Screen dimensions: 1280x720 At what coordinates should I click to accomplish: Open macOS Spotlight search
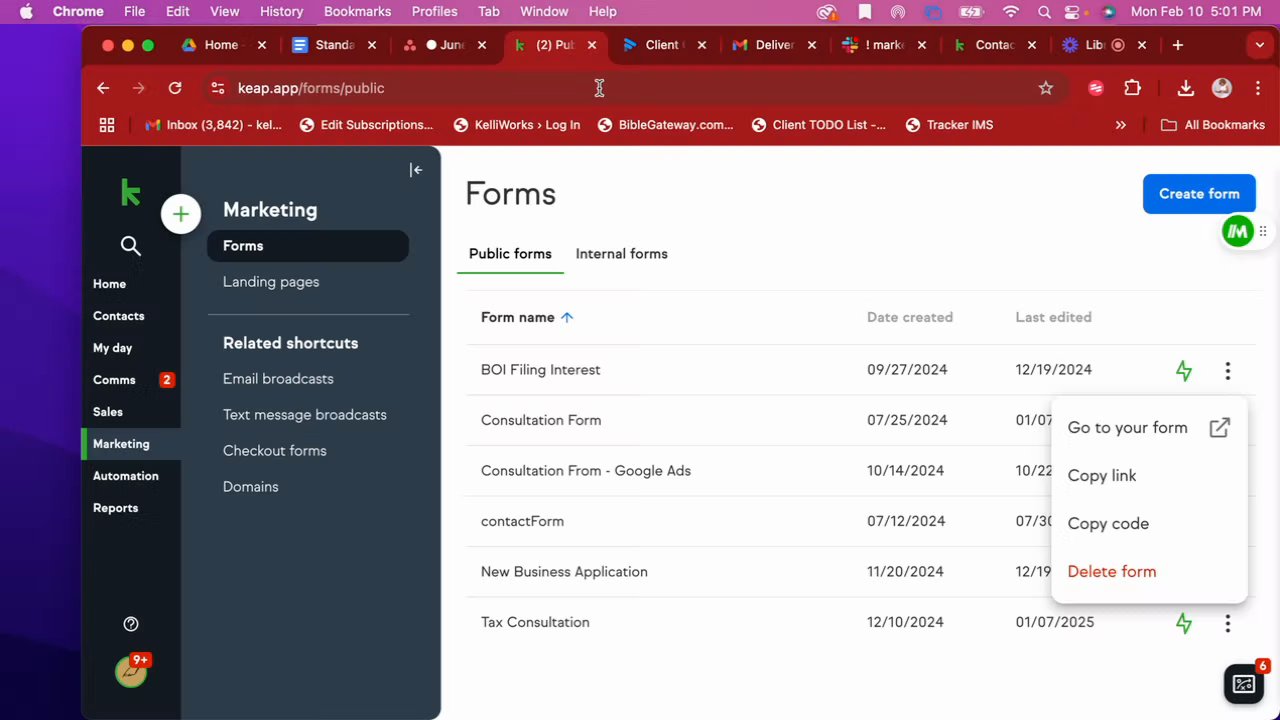point(1044,12)
